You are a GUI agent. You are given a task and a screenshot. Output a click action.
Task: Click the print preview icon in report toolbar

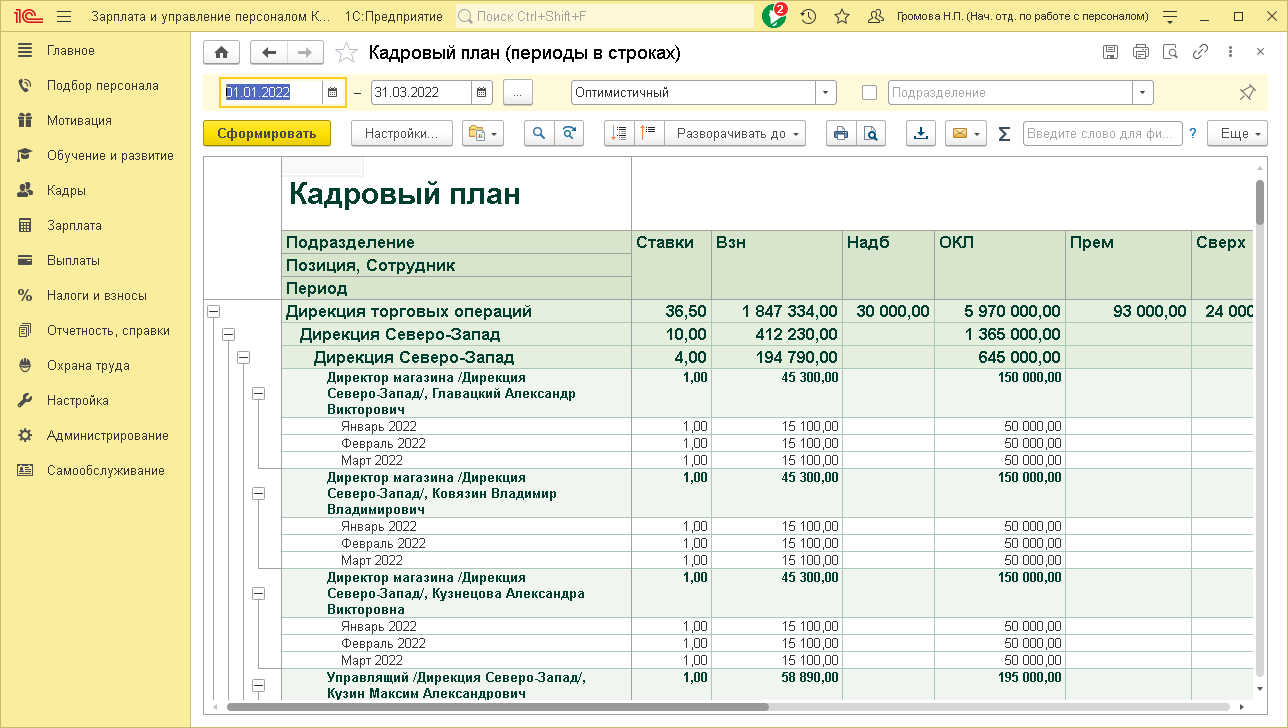tap(871, 133)
